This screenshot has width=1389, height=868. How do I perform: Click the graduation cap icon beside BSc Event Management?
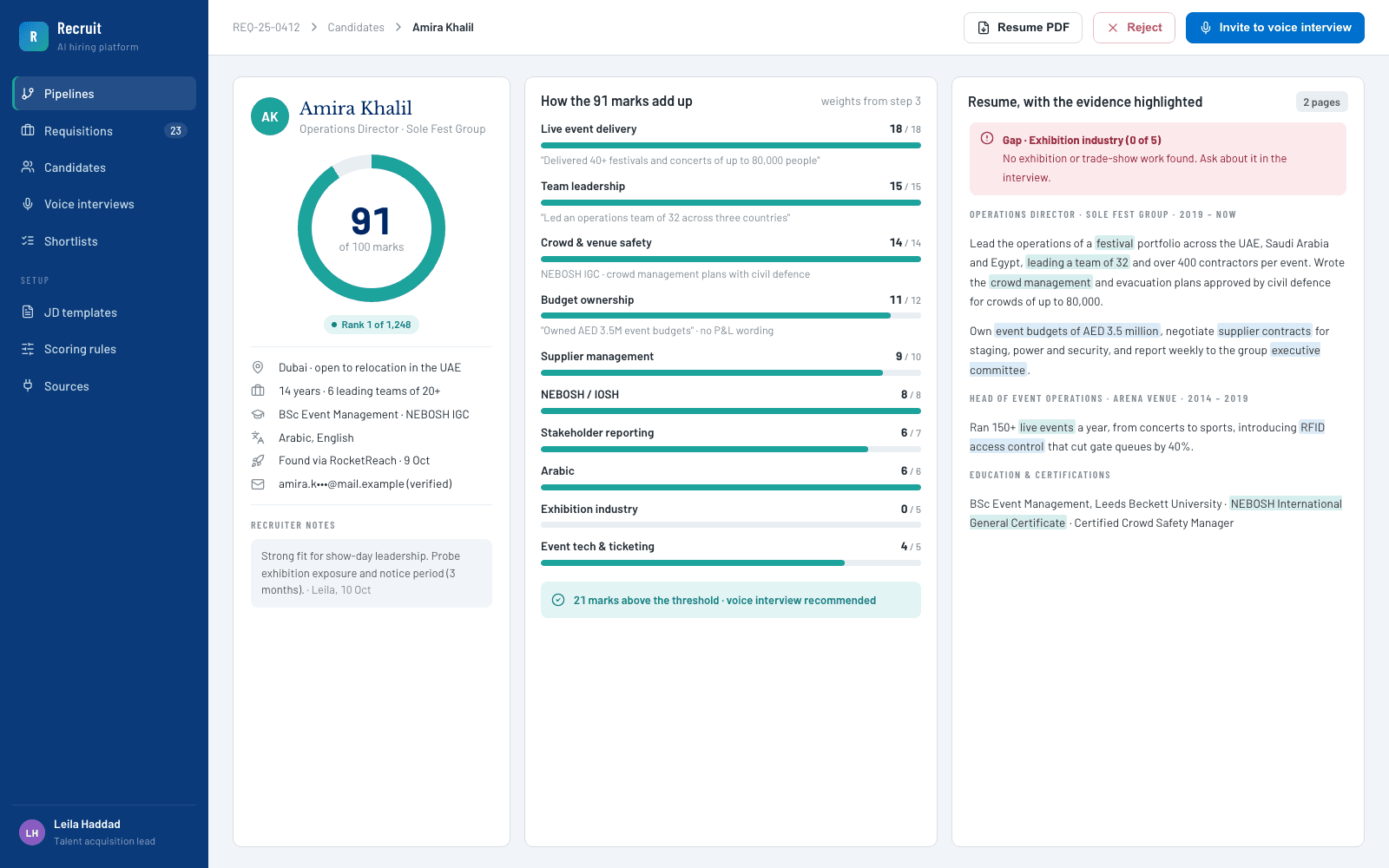pyautogui.click(x=258, y=414)
